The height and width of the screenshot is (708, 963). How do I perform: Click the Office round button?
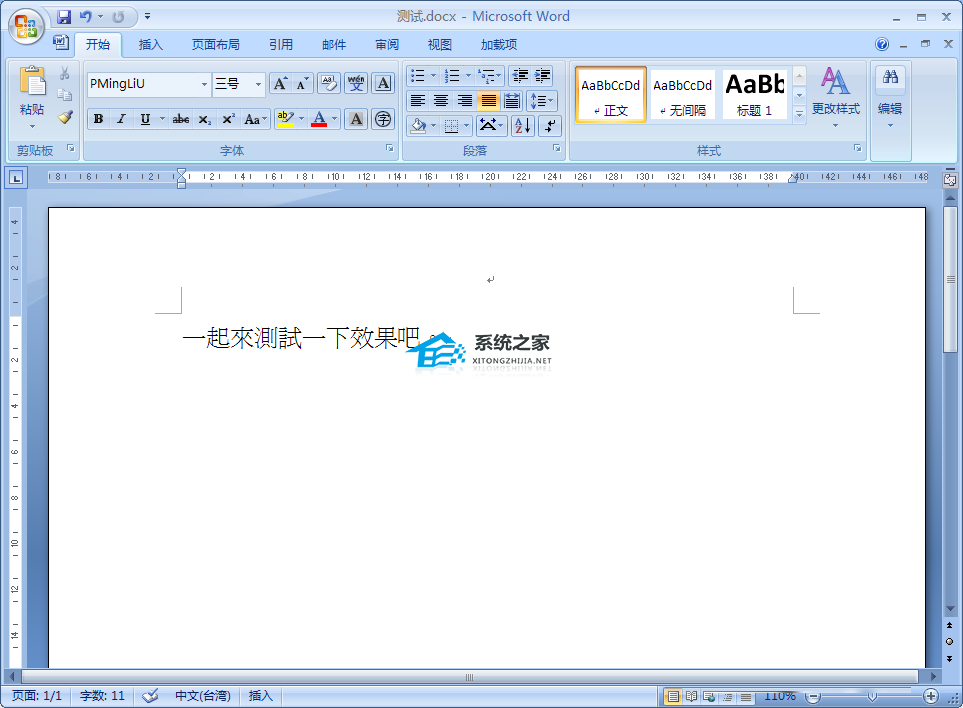[x=26, y=26]
